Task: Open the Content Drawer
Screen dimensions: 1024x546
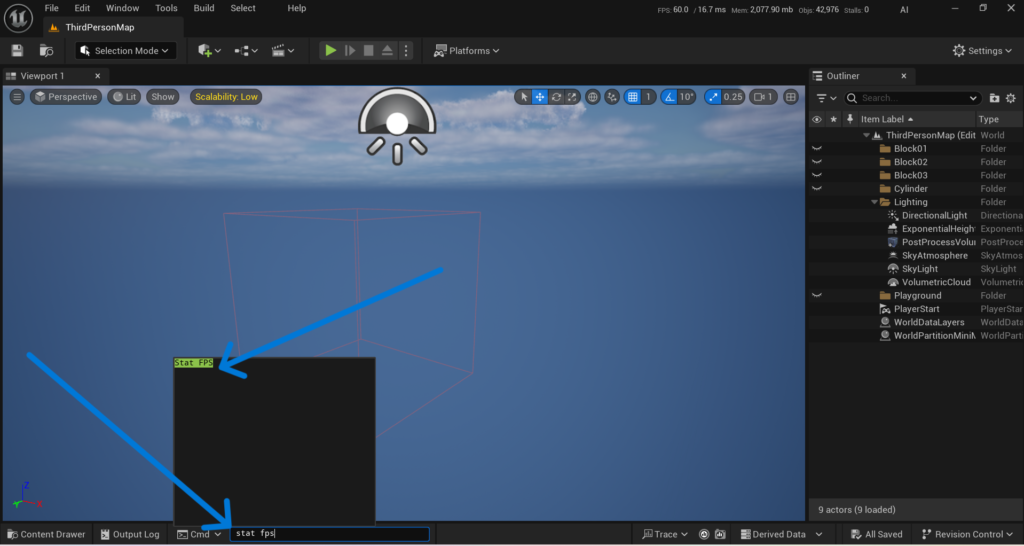Action: coord(46,534)
